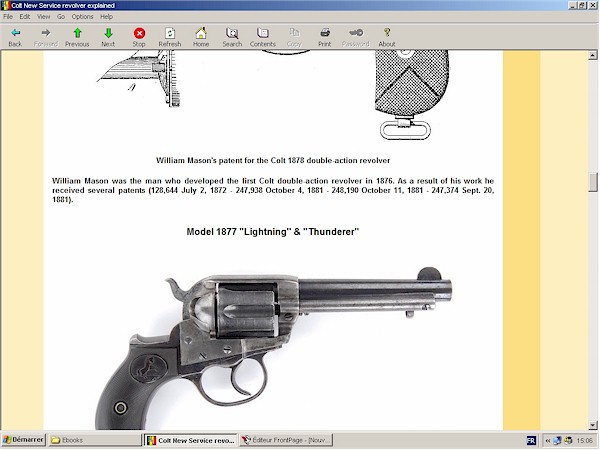Viewport: 600px width, 450px height.
Task: Click the patent drawing of the grip with lanyard ring
Action: point(411,95)
